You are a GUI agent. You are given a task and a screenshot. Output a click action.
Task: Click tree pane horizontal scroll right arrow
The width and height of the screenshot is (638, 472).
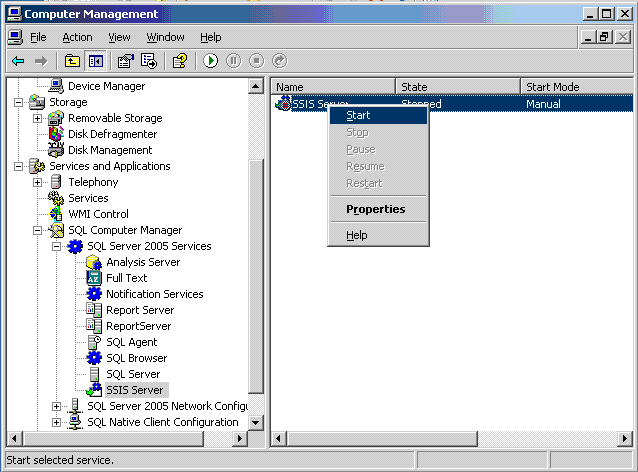pos(240,439)
